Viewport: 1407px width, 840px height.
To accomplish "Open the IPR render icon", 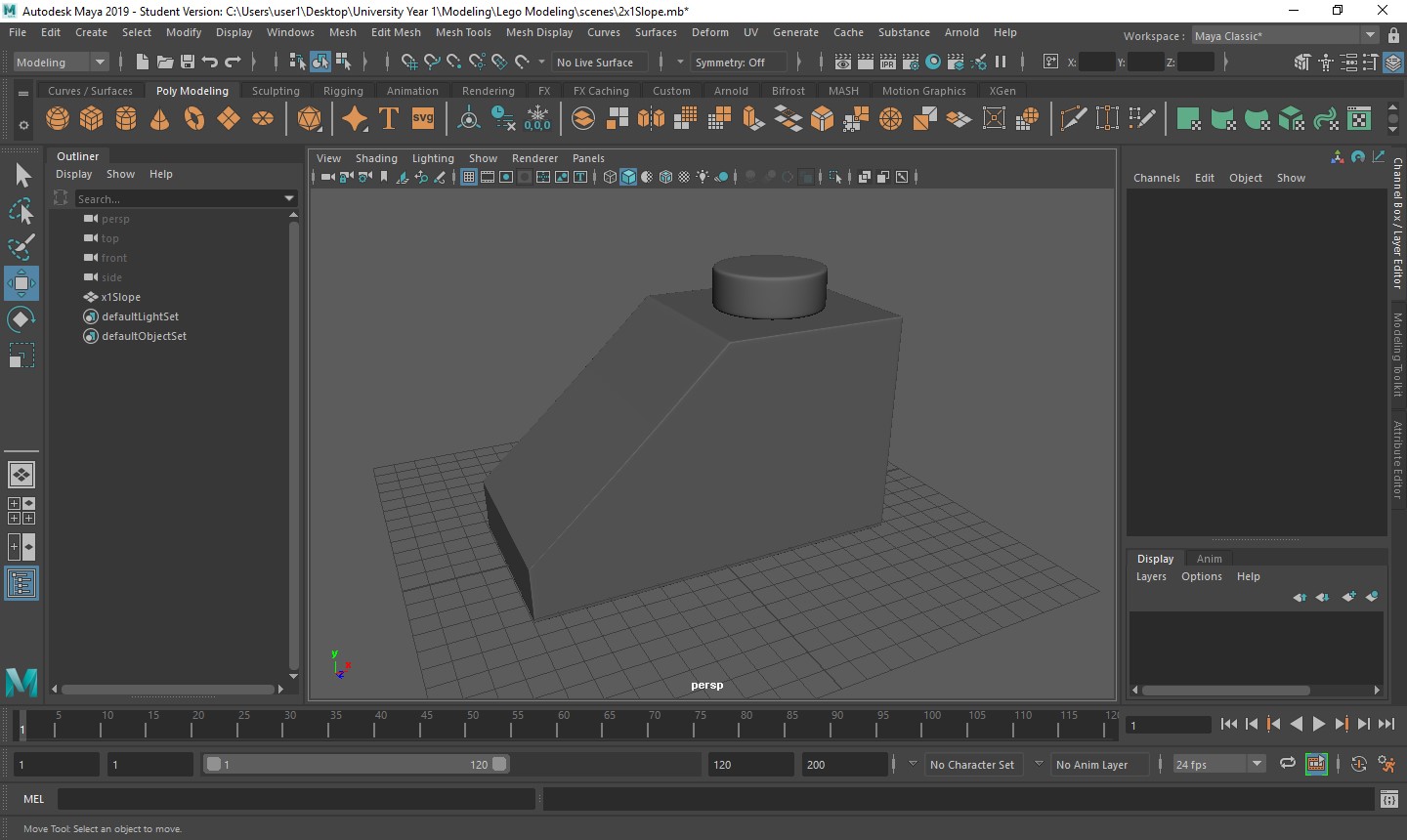I will [887, 63].
